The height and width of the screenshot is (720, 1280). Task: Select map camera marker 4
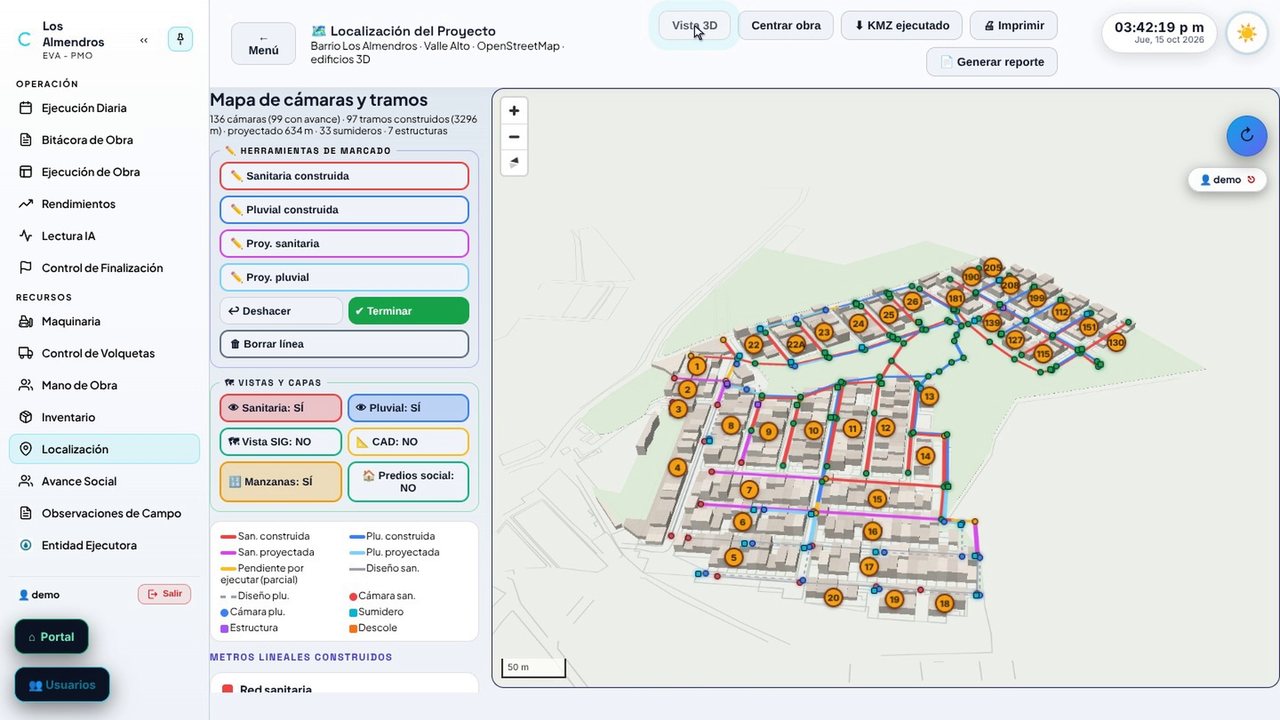click(677, 468)
